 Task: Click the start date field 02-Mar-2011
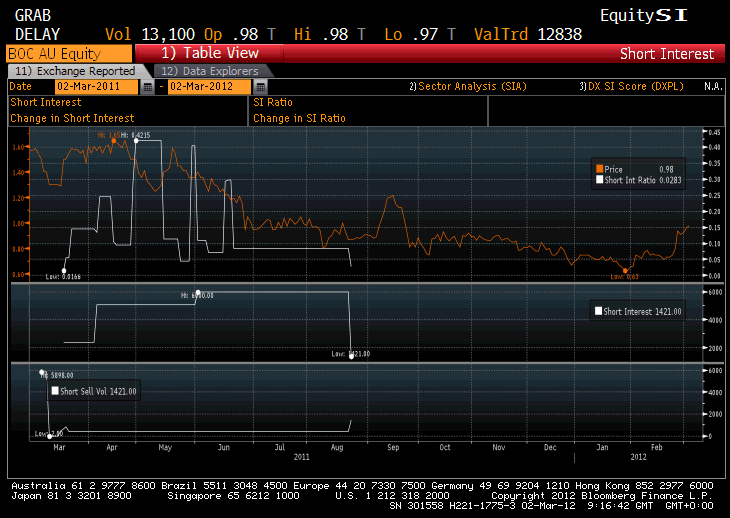[96, 87]
